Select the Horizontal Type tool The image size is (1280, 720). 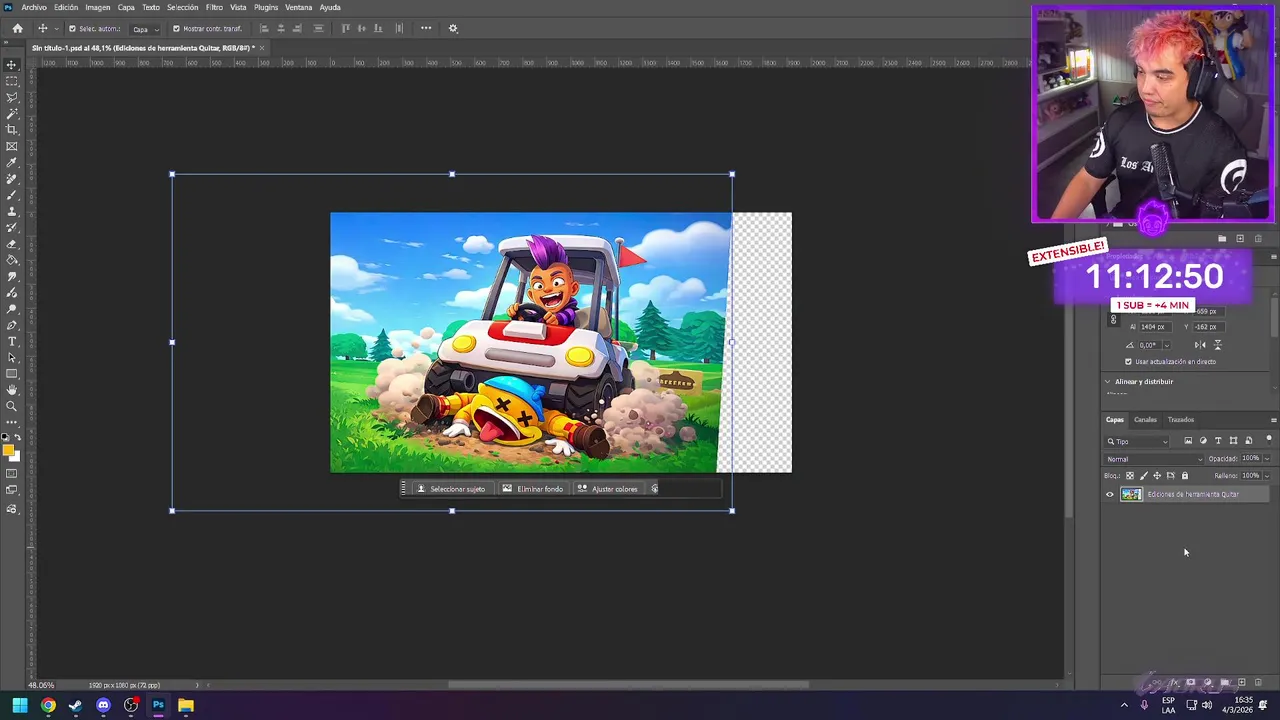(12, 341)
